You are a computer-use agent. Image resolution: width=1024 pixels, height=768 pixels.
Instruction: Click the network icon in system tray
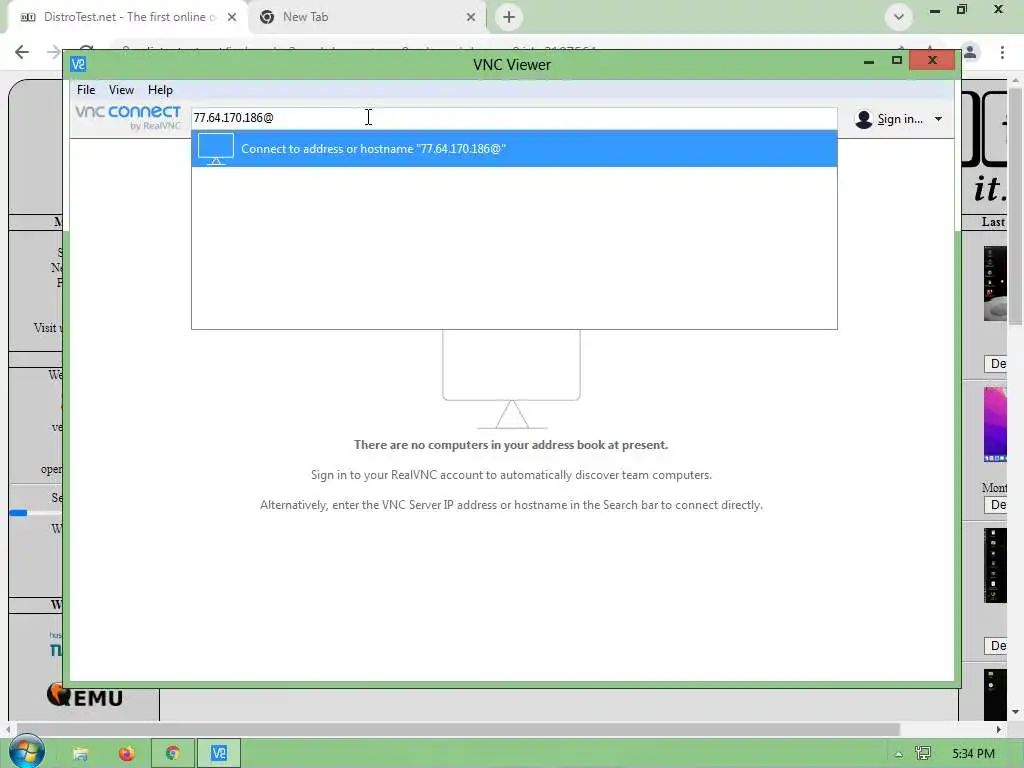coord(923,754)
